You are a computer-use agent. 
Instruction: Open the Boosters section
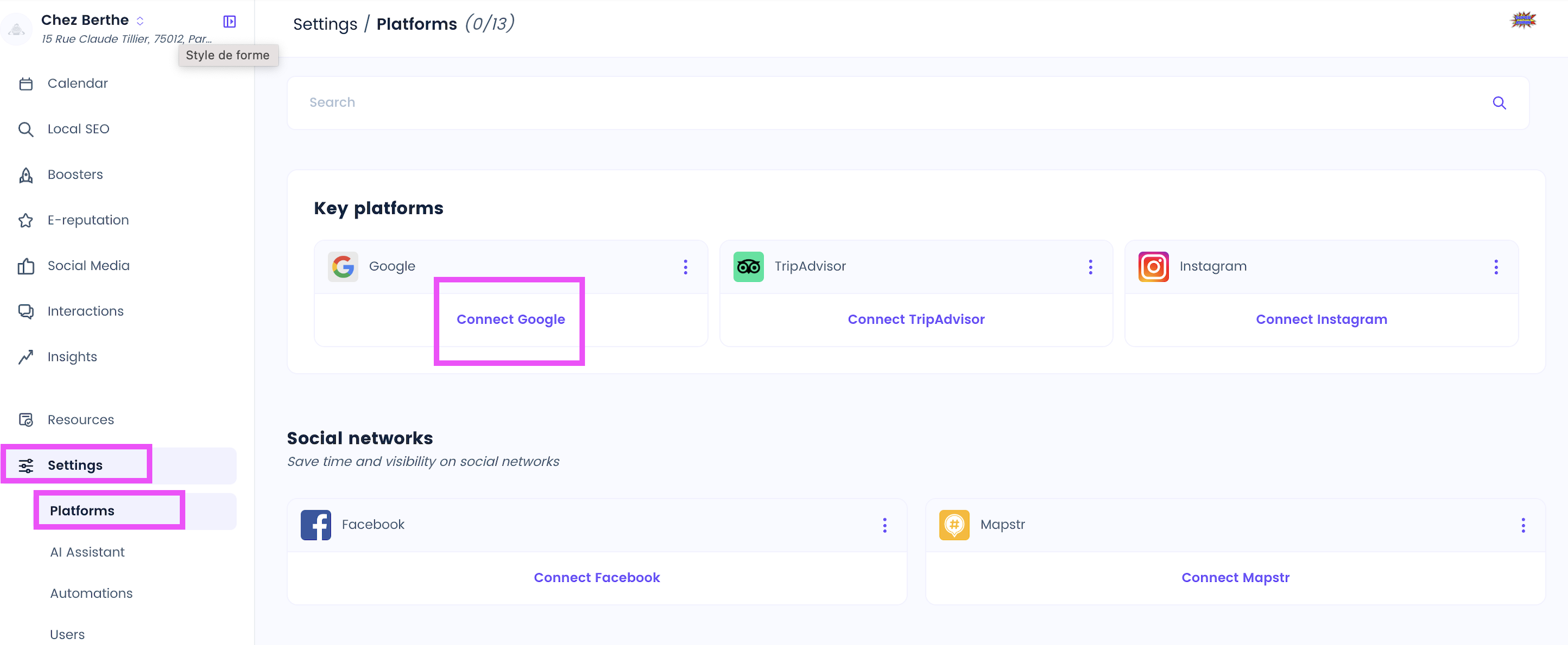tap(75, 175)
